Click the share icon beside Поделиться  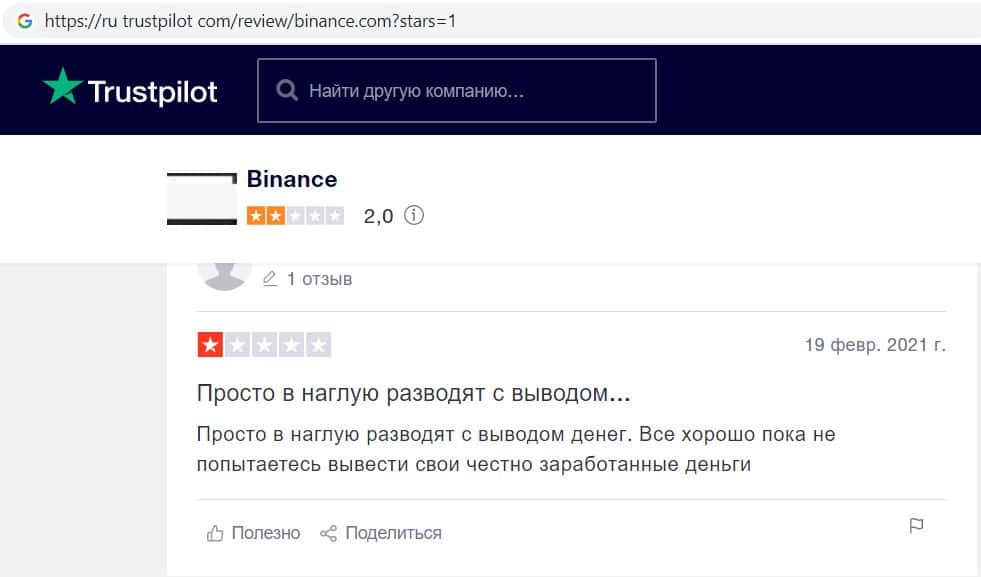tap(328, 533)
